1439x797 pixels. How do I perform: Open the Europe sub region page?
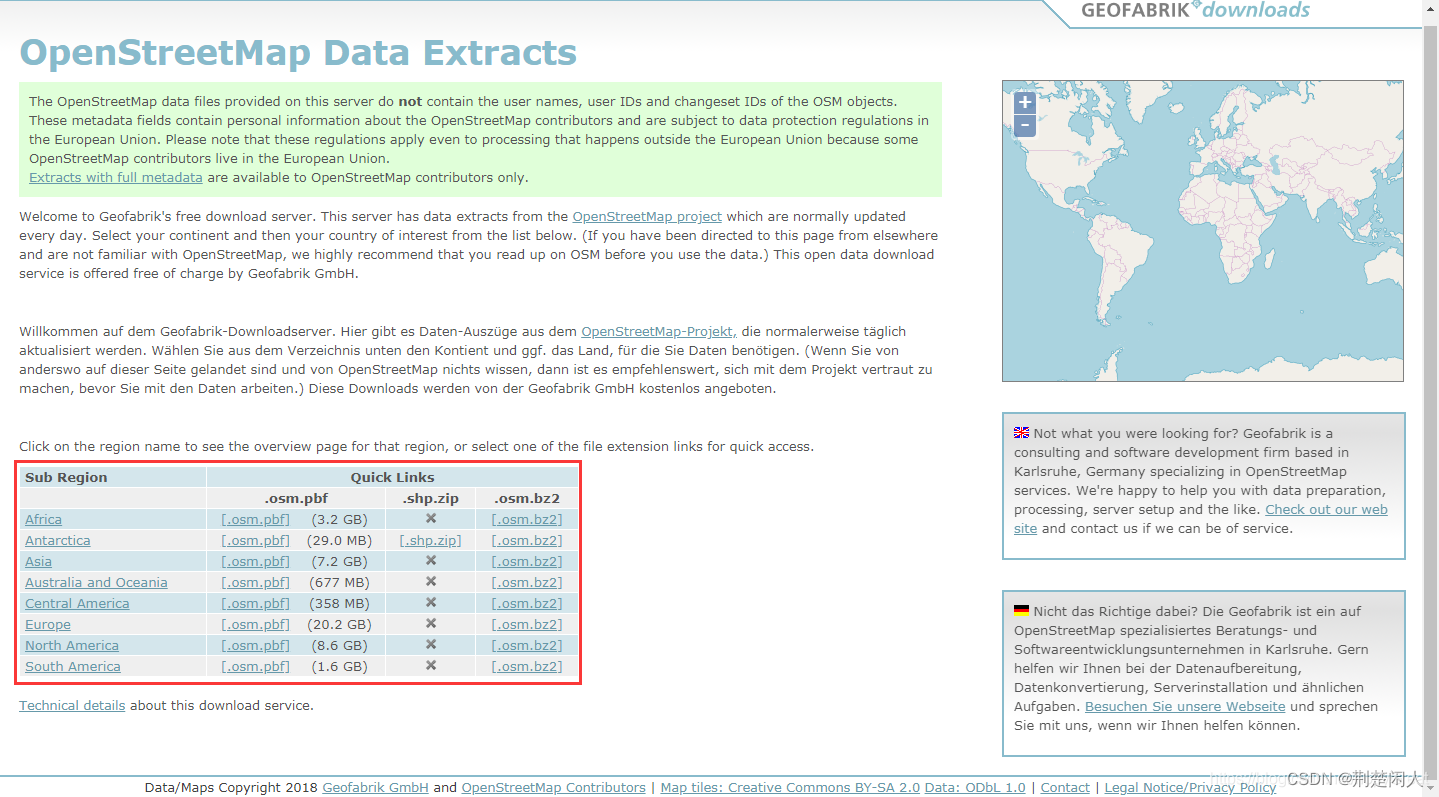[x=48, y=624]
